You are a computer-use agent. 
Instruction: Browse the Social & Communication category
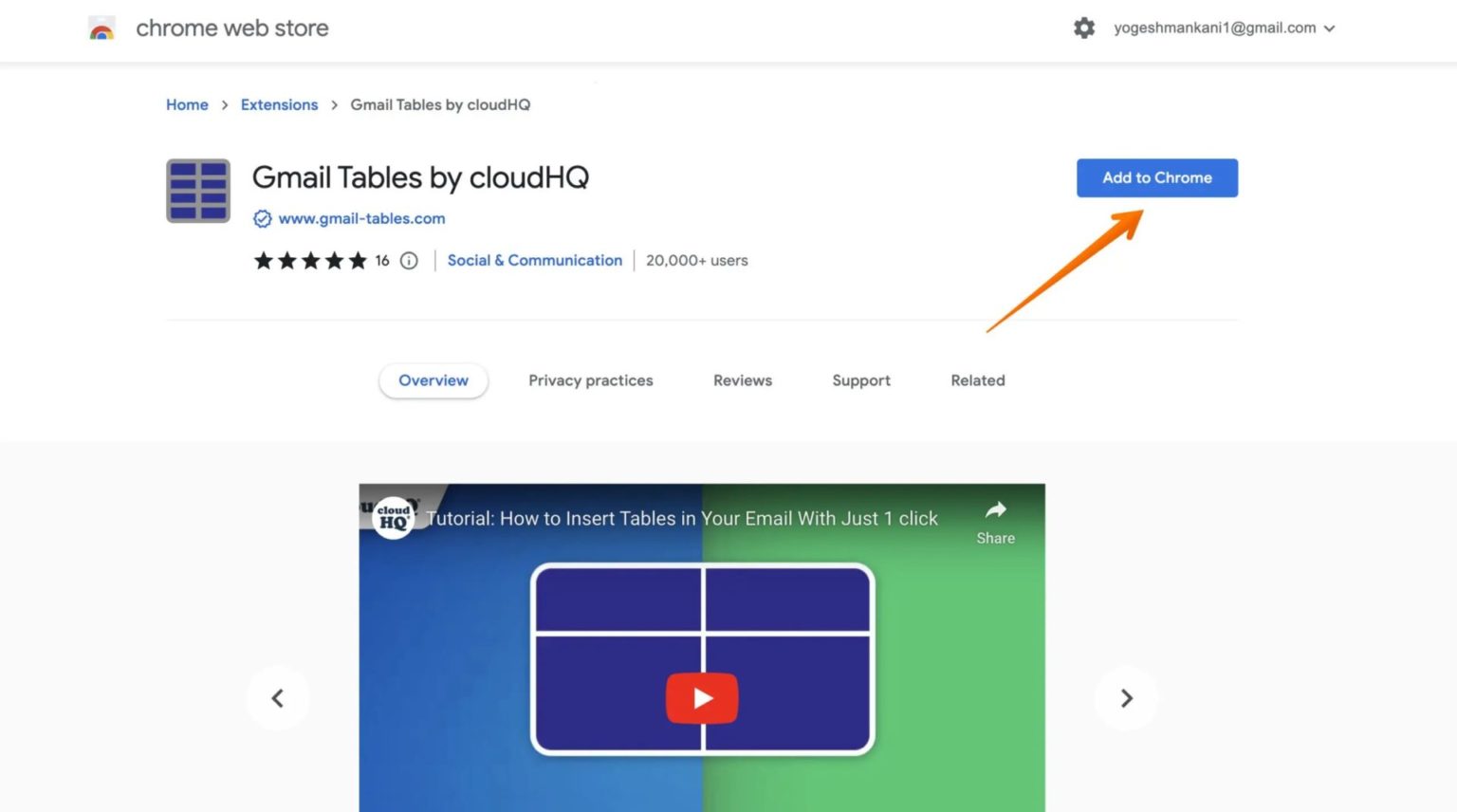tap(534, 260)
